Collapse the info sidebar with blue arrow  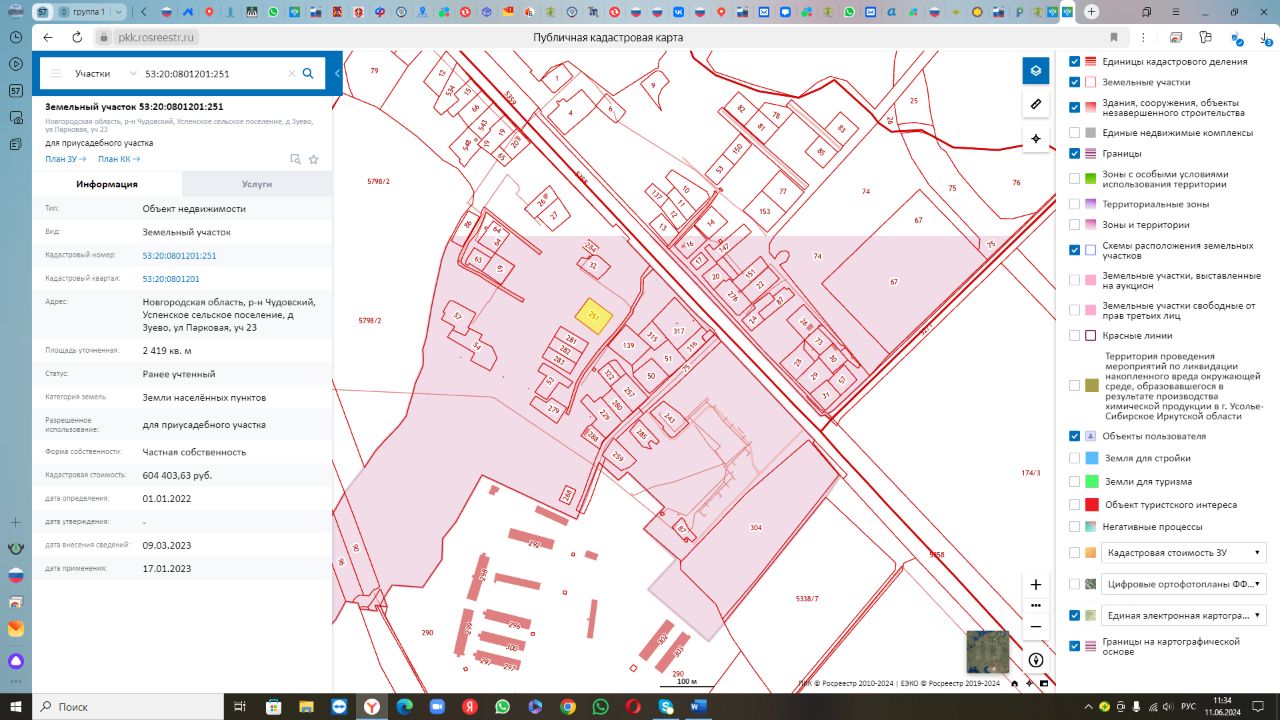coord(337,74)
